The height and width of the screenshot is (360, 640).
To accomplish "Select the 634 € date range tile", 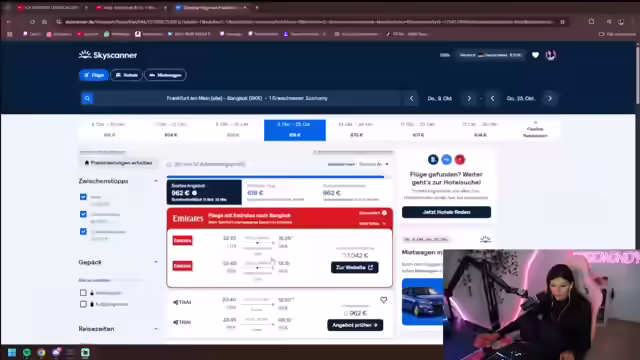I will 480,130.
